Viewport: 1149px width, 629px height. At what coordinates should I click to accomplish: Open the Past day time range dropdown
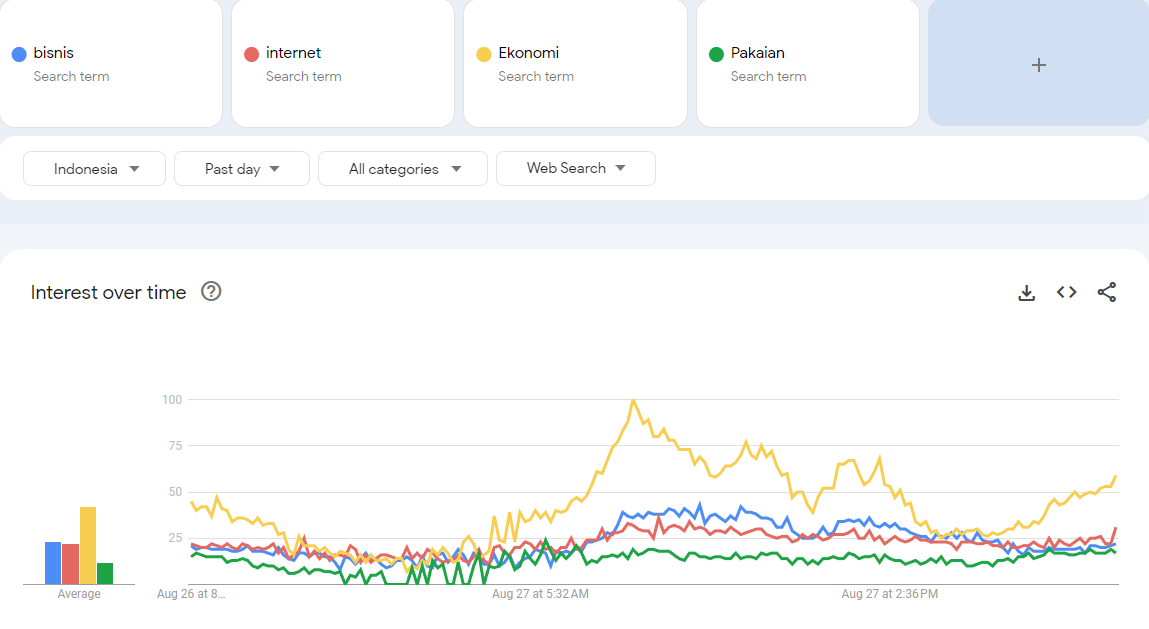241,168
